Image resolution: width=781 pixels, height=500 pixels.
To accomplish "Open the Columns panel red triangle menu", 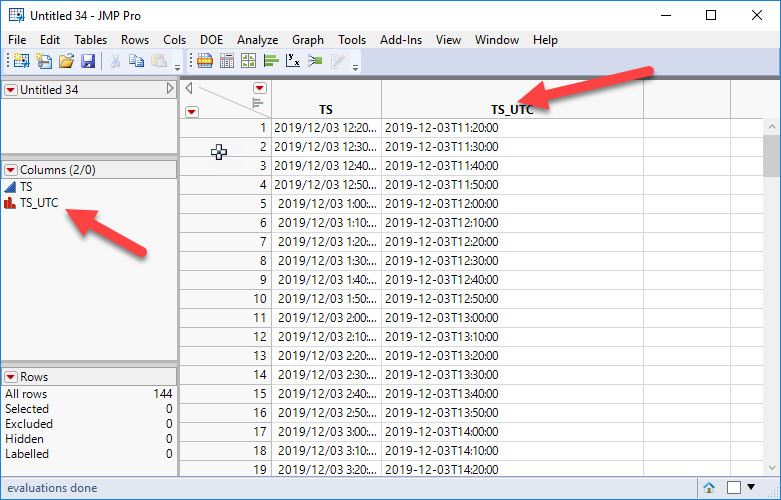I will (x=10, y=170).
